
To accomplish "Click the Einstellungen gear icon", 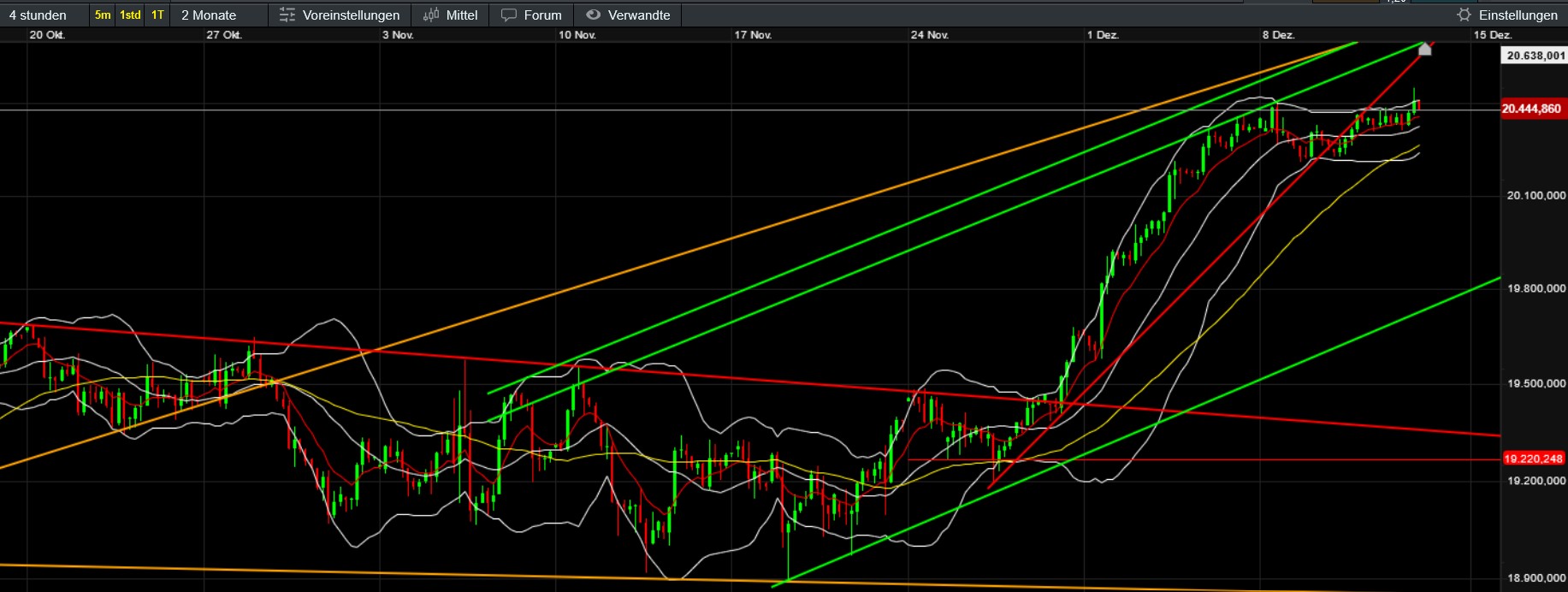I will 1464,15.
